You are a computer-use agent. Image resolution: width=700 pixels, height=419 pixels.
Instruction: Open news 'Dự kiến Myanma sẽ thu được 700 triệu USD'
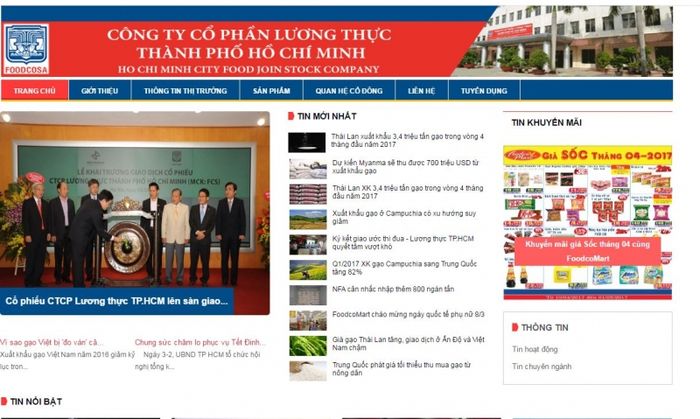(405, 167)
